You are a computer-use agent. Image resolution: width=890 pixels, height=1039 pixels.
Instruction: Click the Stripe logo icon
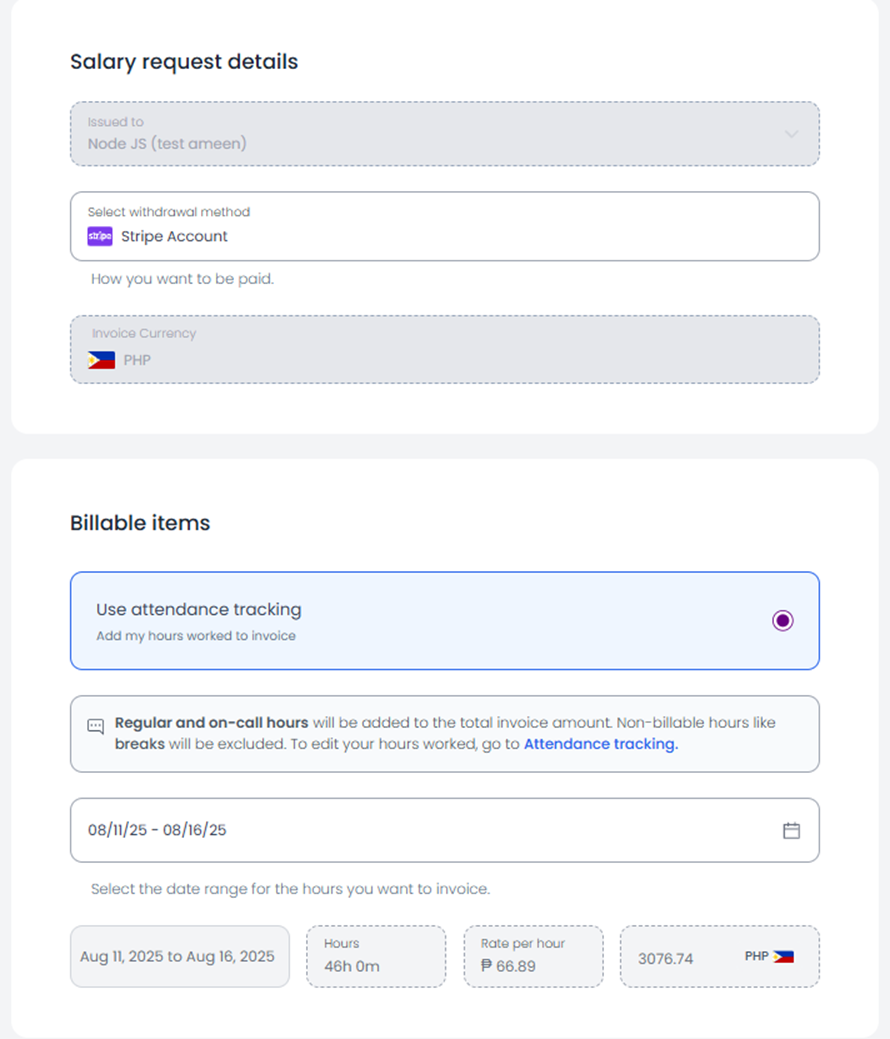100,237
